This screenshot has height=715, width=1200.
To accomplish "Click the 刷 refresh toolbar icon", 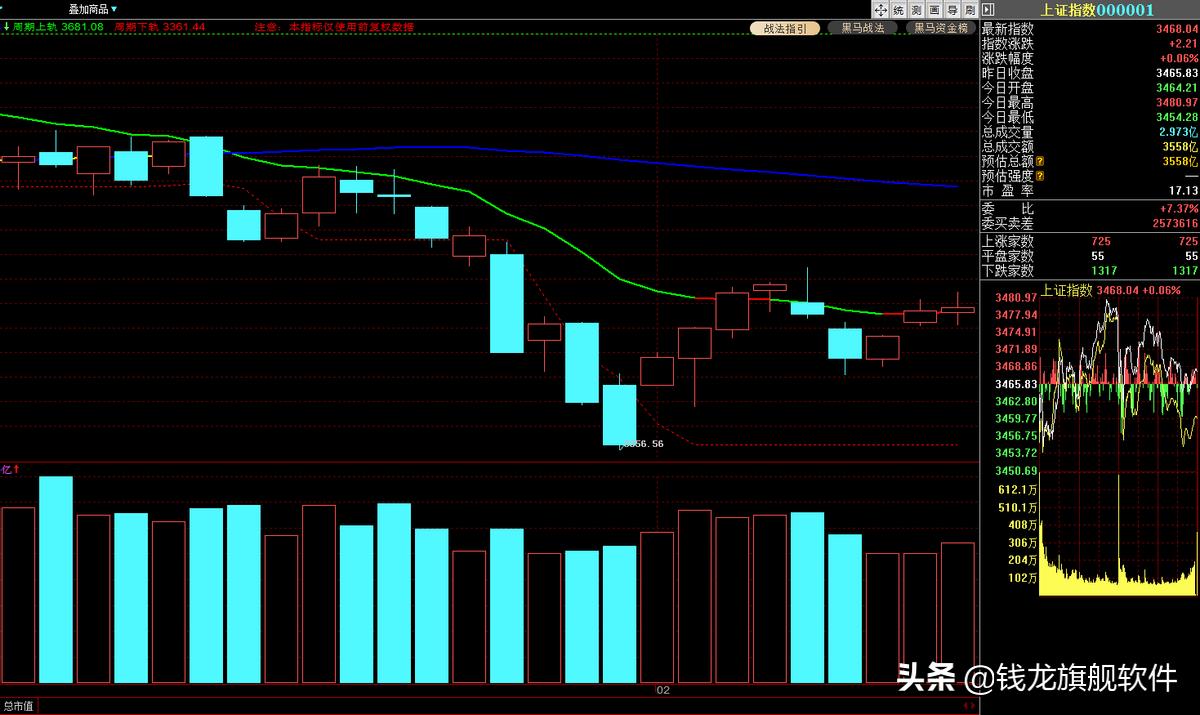I will (x=969, y=9).
